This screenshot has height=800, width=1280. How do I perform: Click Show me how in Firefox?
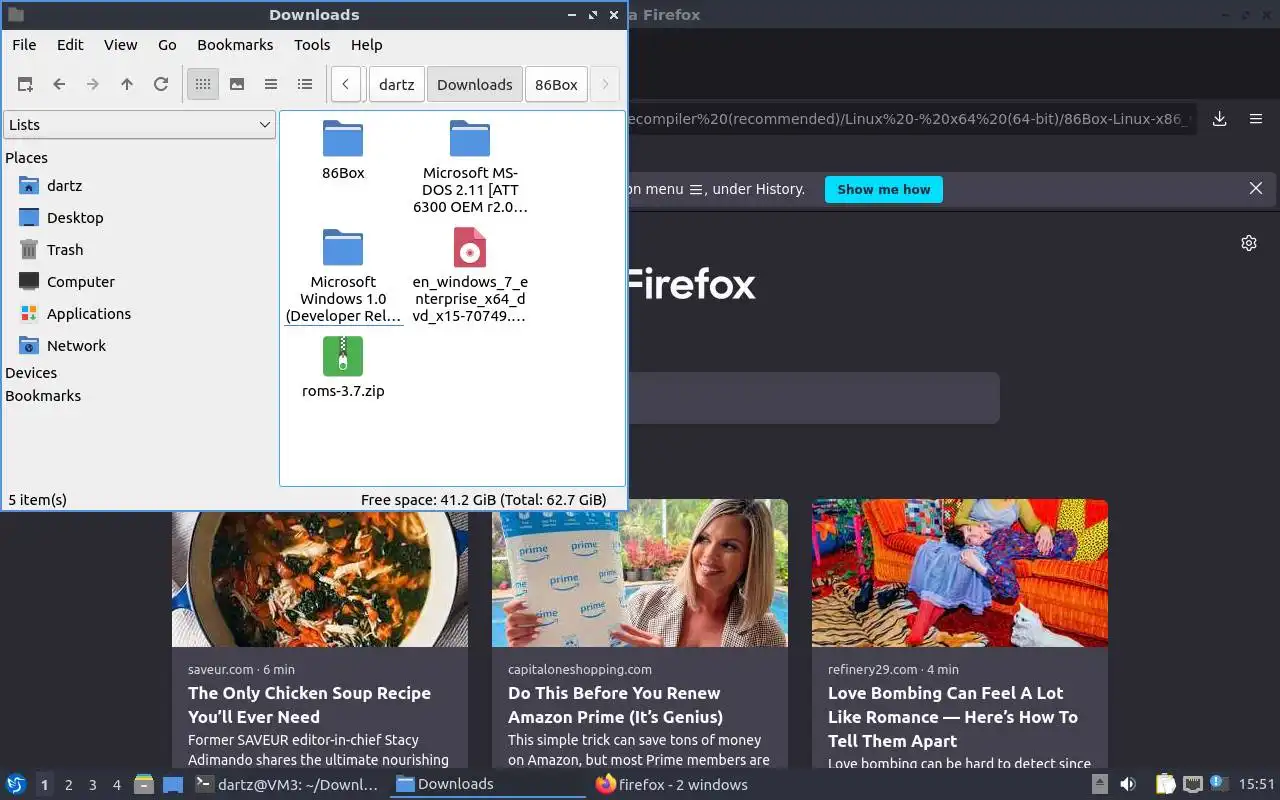click(884, 189)
